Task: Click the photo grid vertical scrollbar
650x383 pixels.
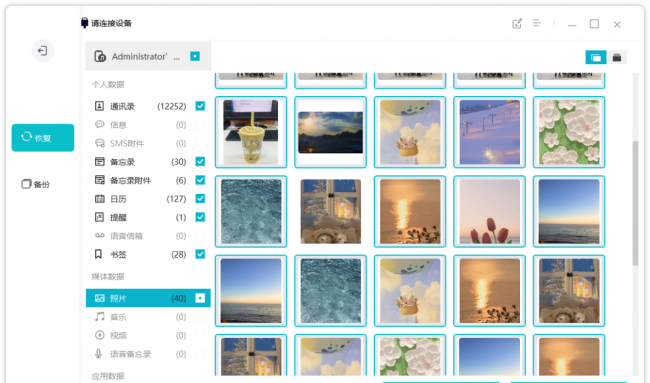Action: [x=635, y=203]
